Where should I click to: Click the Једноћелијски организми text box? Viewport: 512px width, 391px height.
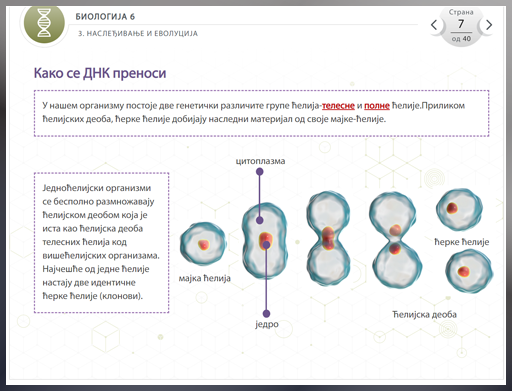[101, 242]
